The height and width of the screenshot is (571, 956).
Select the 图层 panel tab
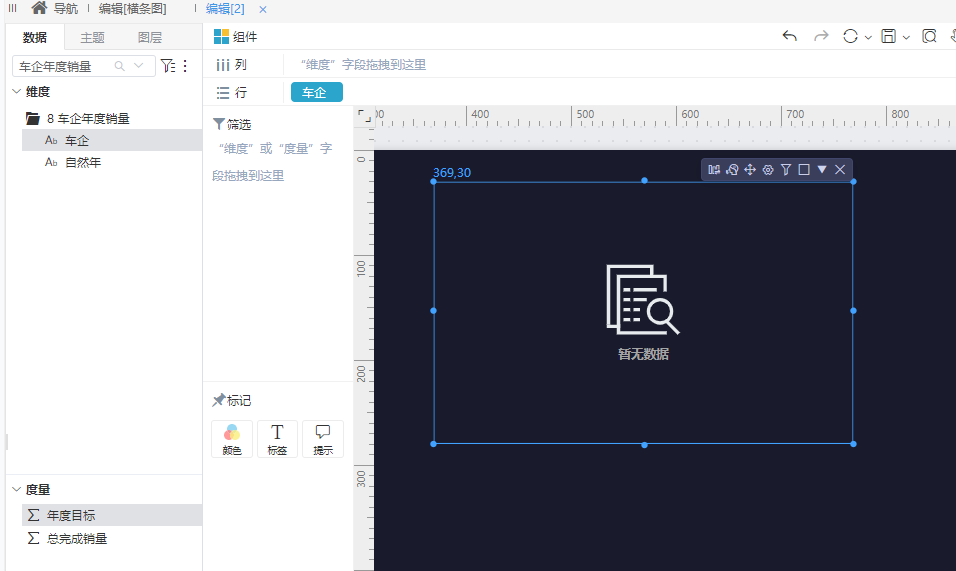pos(149,37)
